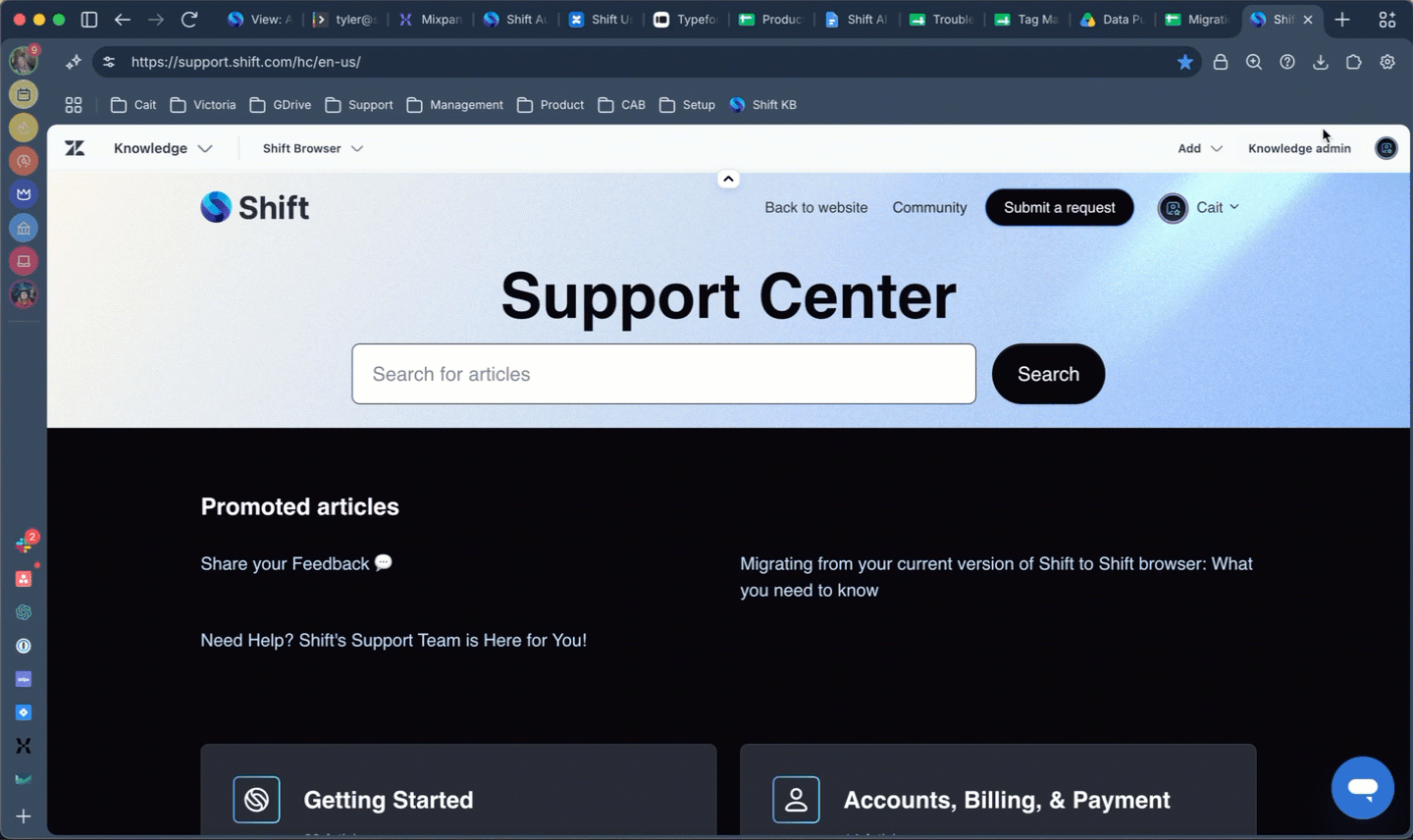Switch to the Migrati spreadsheet tab
Image resolution: width=1413 pixels, height=840 pixels.
click(x=1197, y=20)
